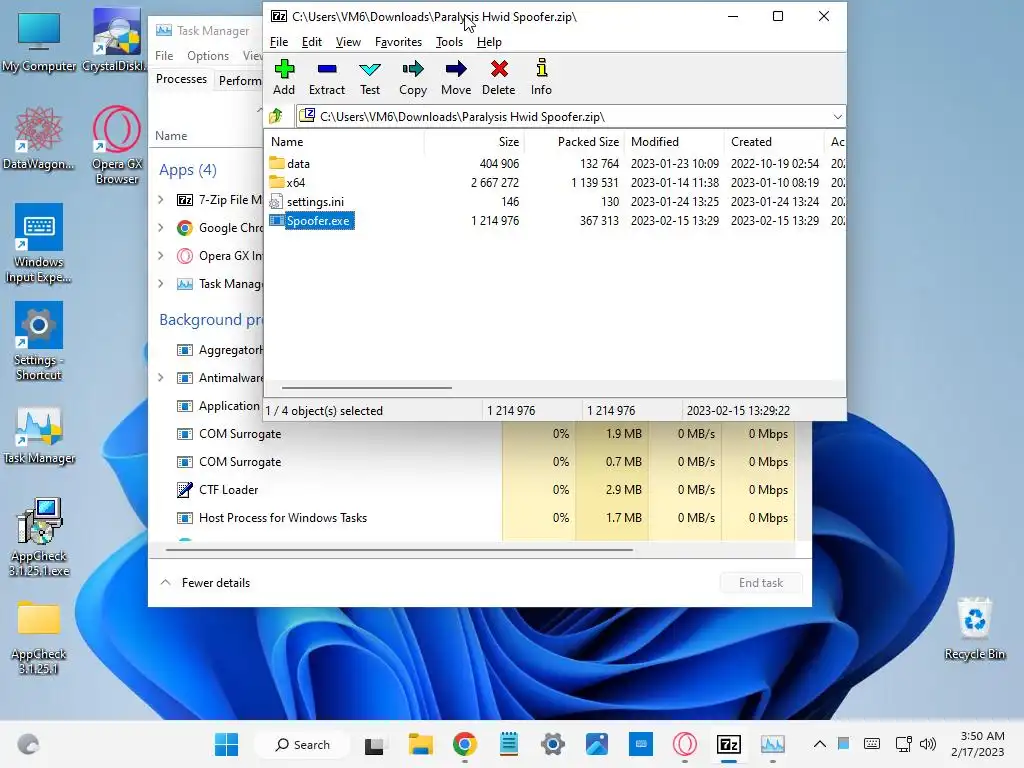Open Opera GX from the taskbar
Viewport: 1024px width, 768px height.
[x=684, y=744]
